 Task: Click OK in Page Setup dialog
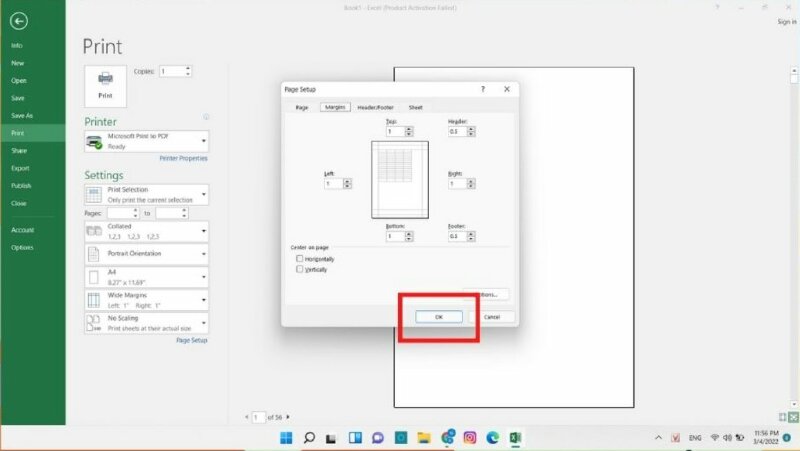(439, 317)
